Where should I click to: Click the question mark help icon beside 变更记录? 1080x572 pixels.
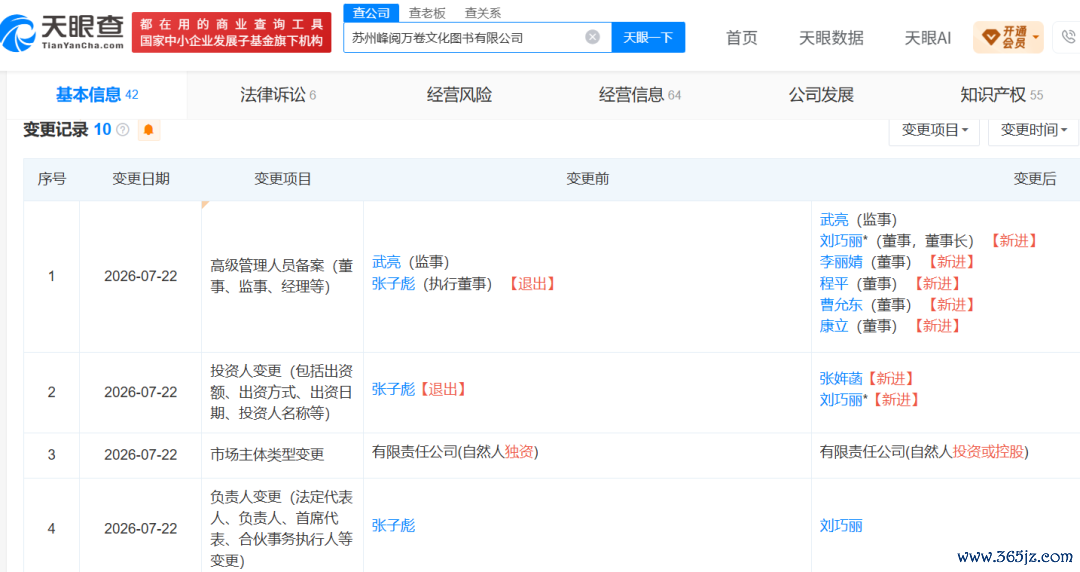click(x=123, y=130)
